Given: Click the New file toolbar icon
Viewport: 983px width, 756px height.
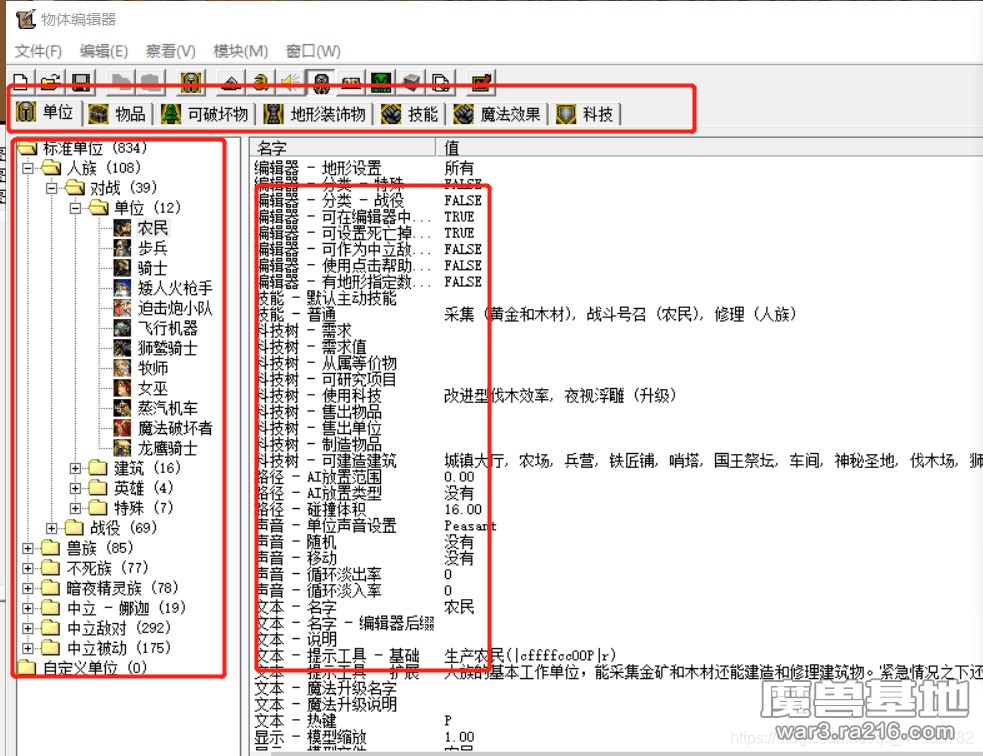Looking at the screenshot, I should [x=21, y=83].
